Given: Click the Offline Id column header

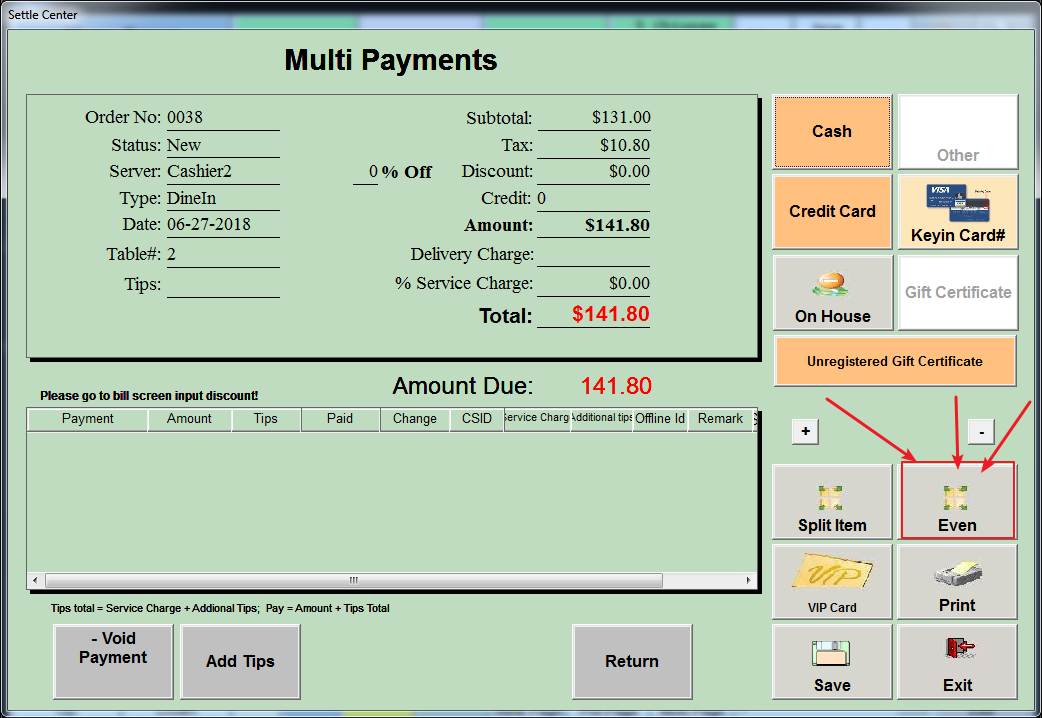Looking at the screenshot, I should tap(660, 419).
